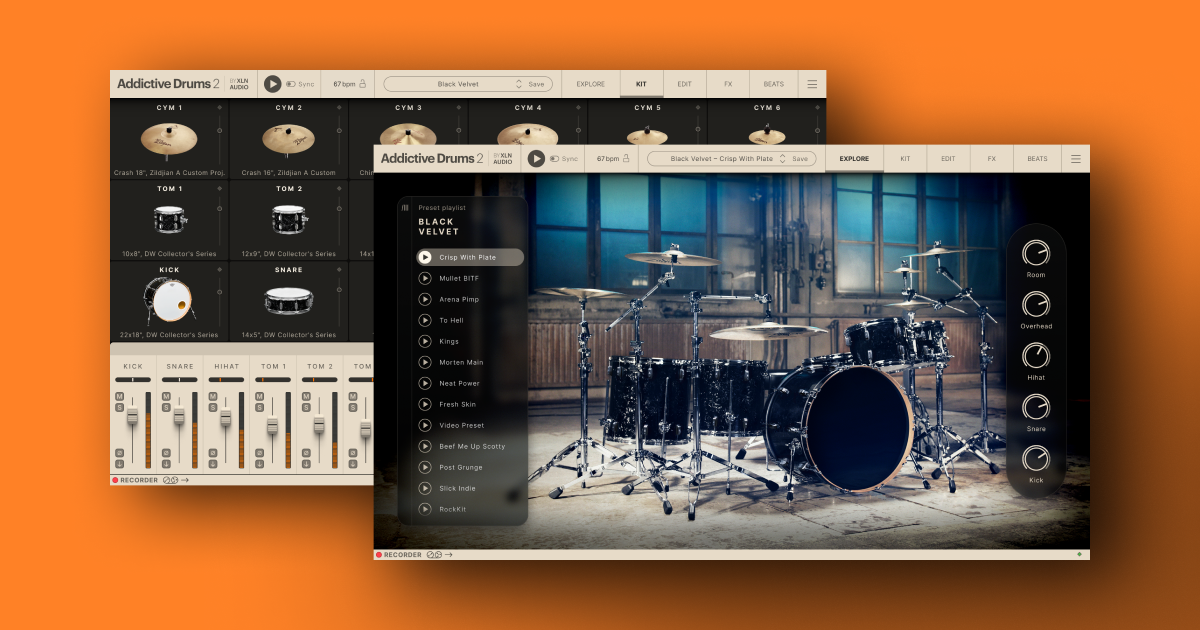Open the hamburger menu in the back Kit window

[x=812, y=84]
